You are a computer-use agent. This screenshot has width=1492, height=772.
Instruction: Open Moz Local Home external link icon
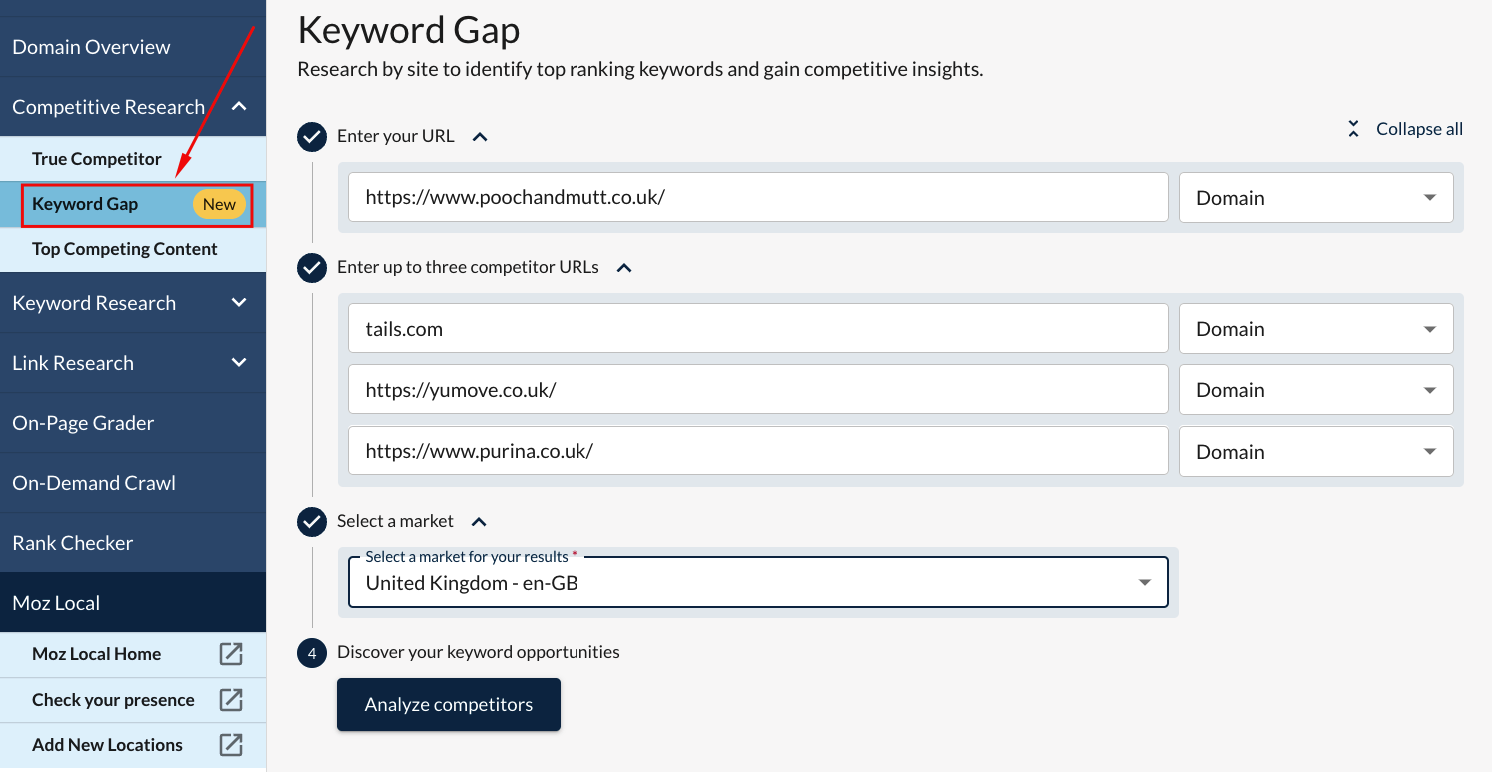tap(231, 654)
